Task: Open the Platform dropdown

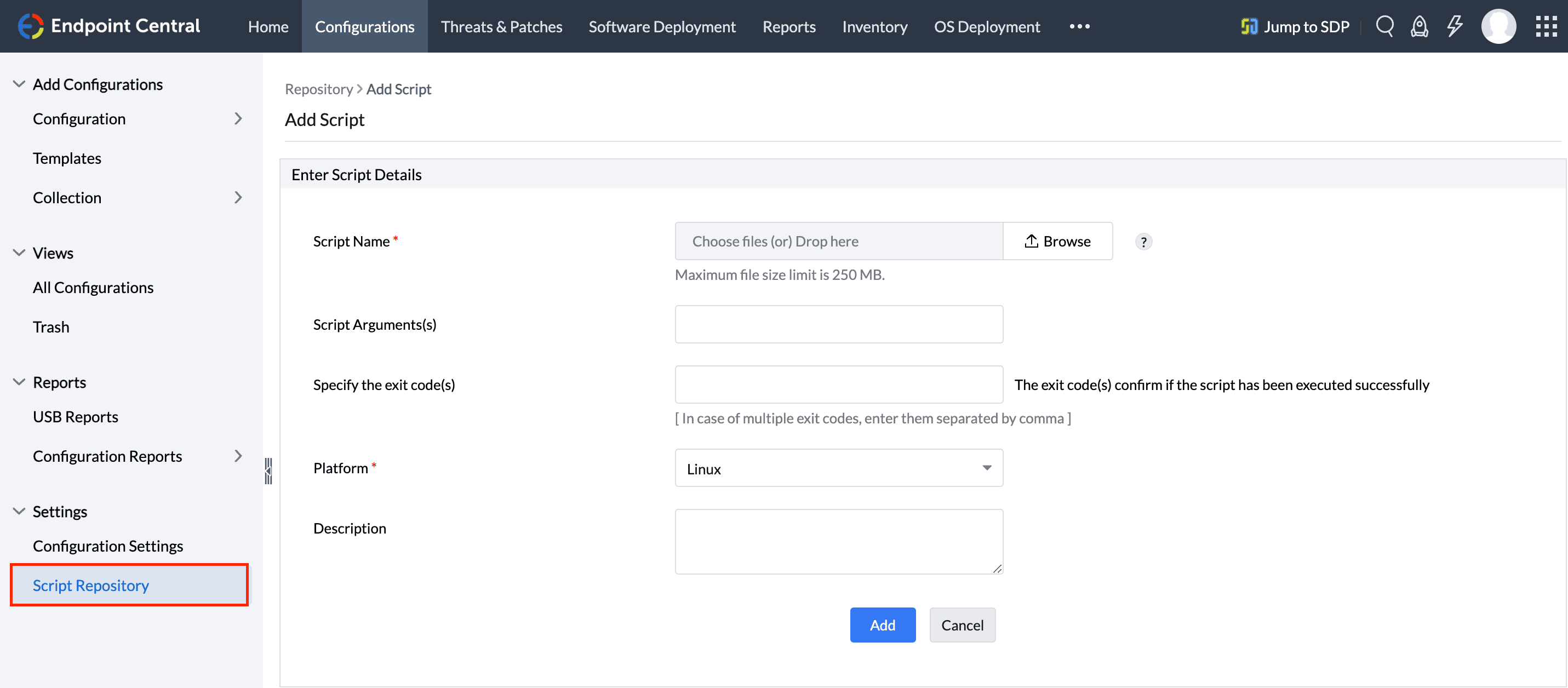Action: click(838, 468)
